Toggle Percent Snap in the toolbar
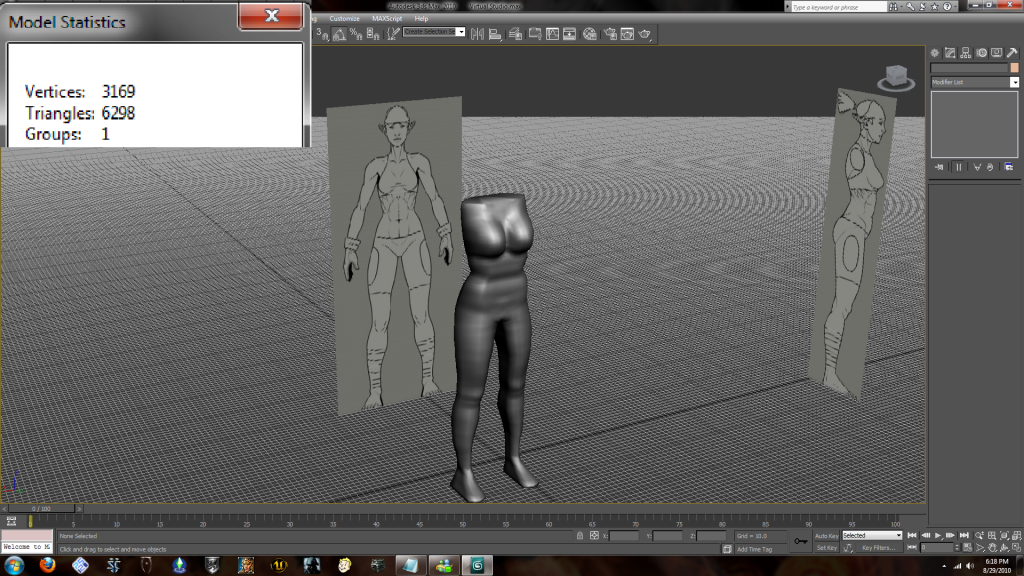Viewport: 1024px width, 576px height. pyautogui.click(x=356, y=34)
